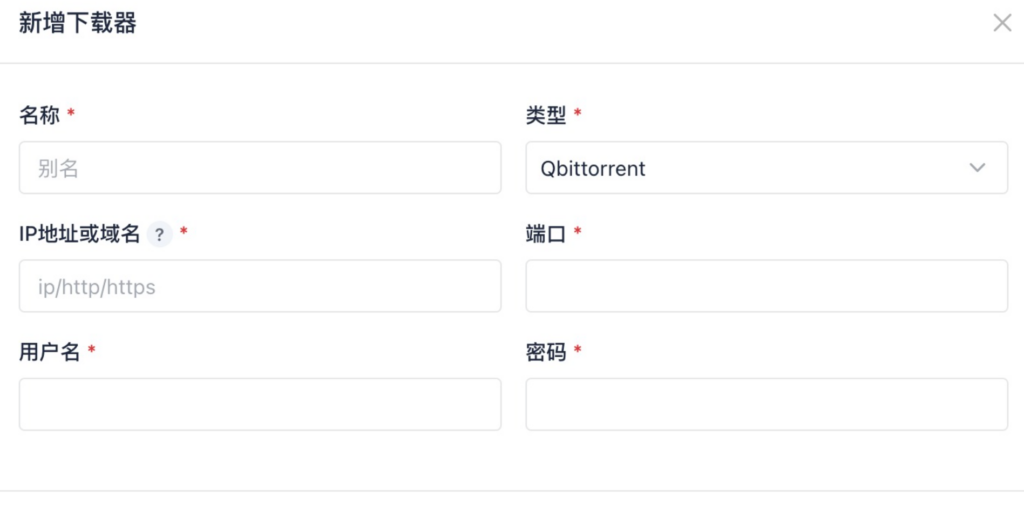Close the 新增下载器 dialog

(1002, 23)
